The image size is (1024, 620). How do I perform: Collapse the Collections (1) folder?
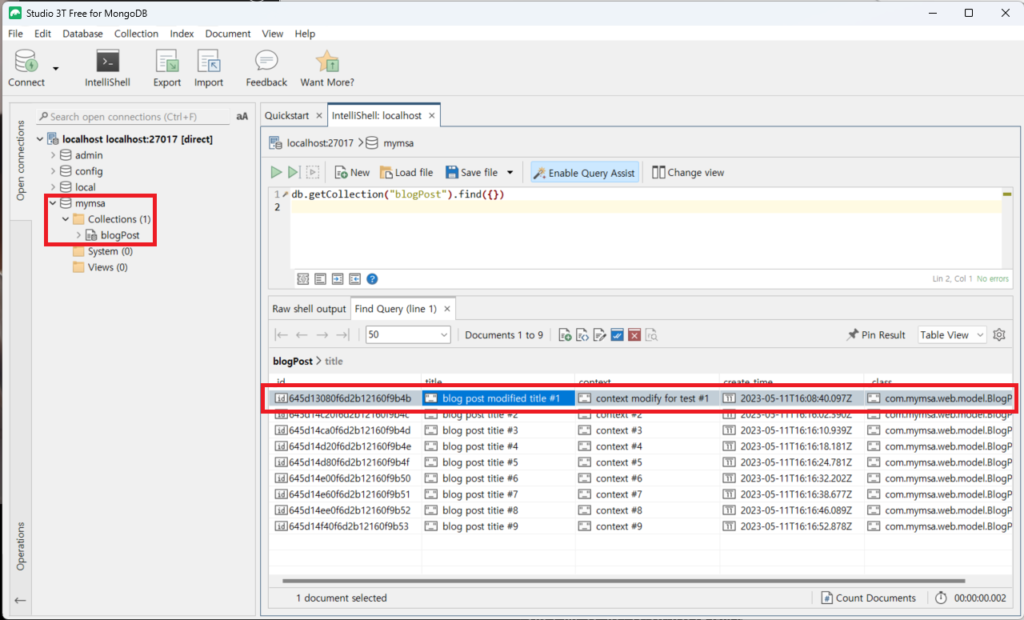(x=65, y=219)
